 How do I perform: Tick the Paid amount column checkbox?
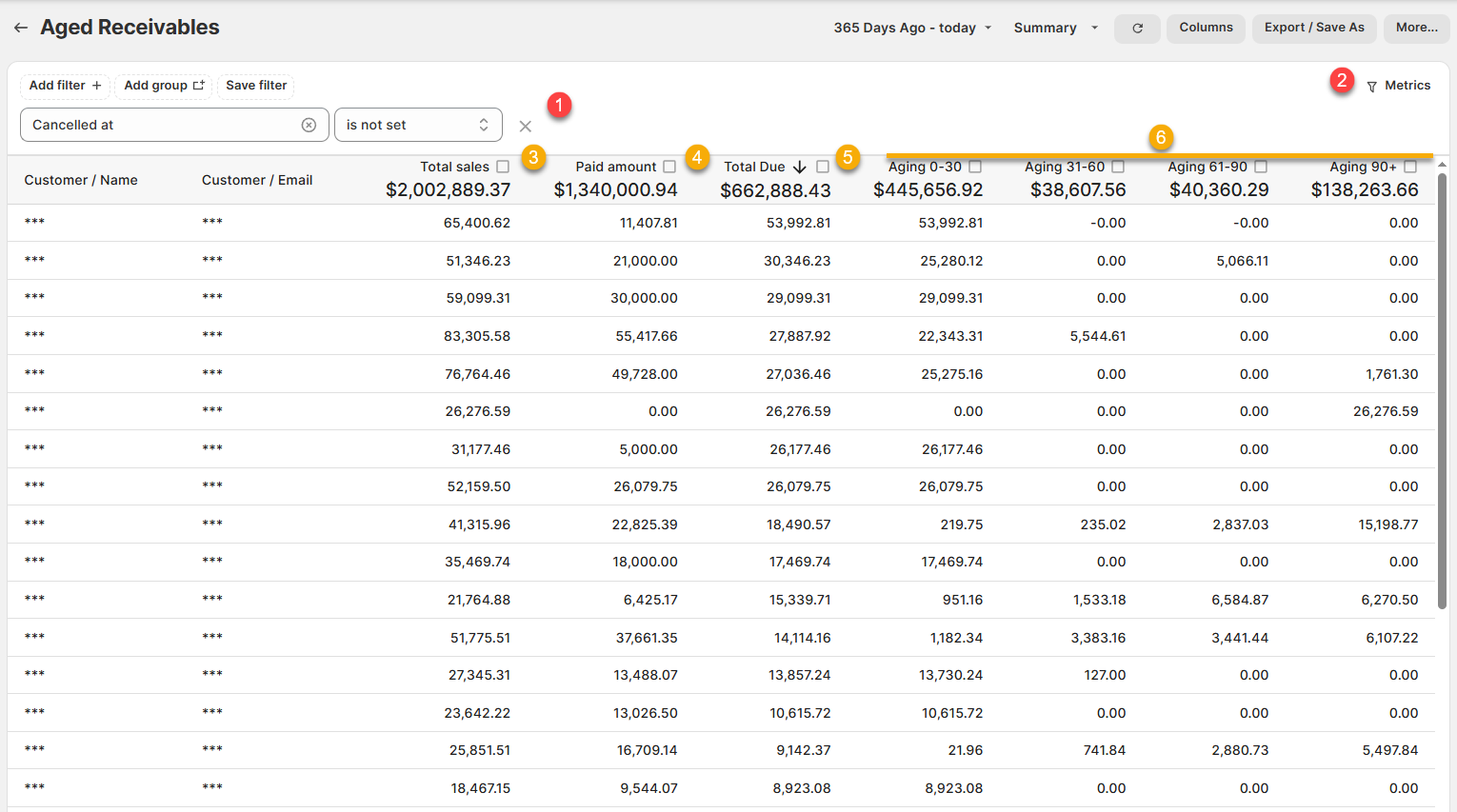coord(669,167)
